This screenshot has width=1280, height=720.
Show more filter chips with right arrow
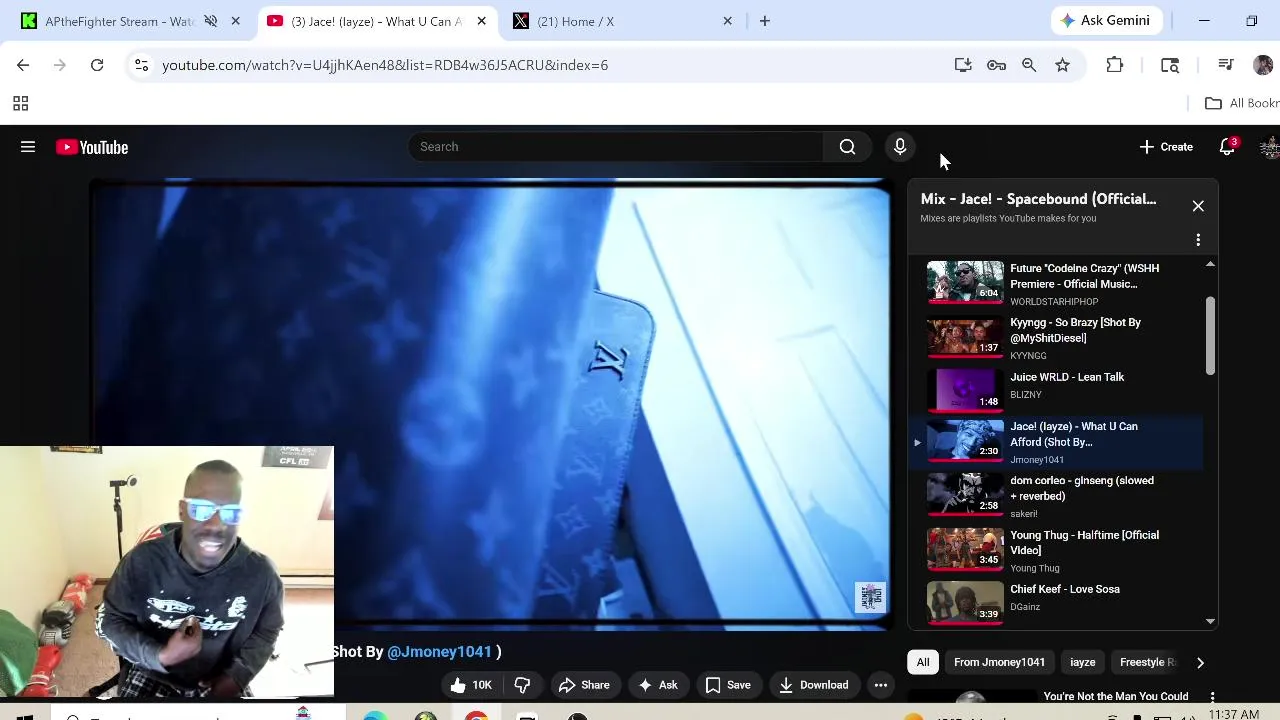pyautogui.click(x=1200, y=662)
